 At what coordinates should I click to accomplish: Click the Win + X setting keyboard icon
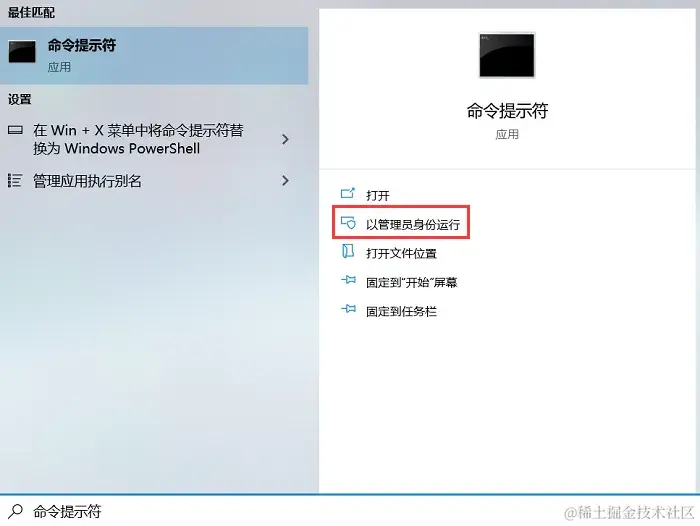[x=15, y=130]
